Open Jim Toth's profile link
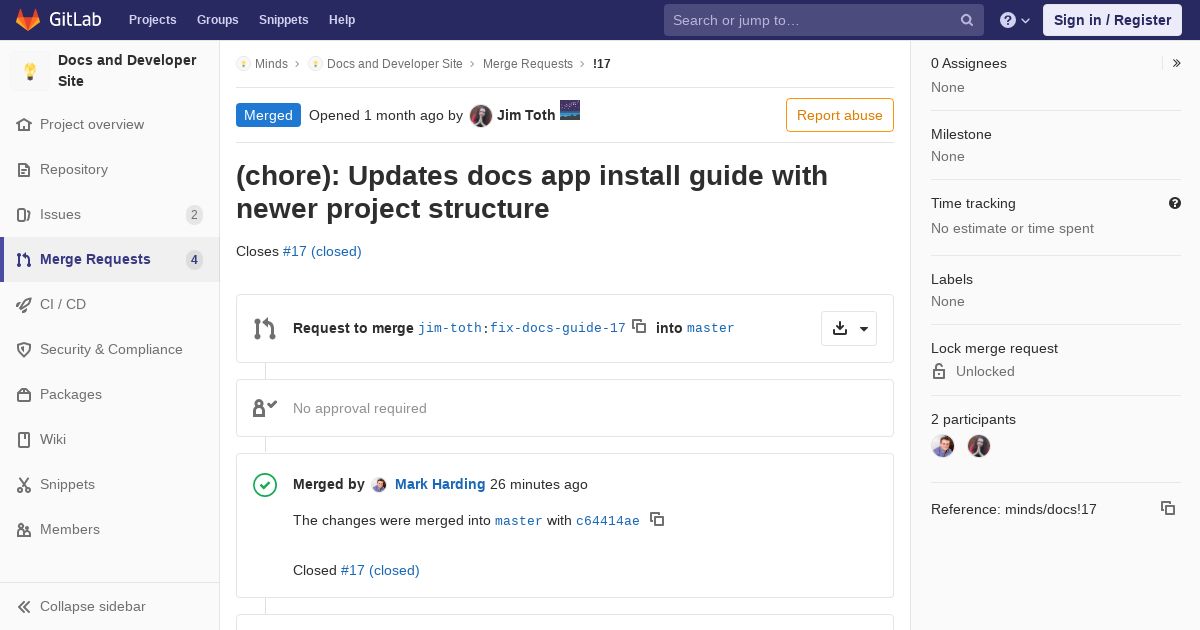This screenshot has height=630, width=1200. click(x=526, y=115)
